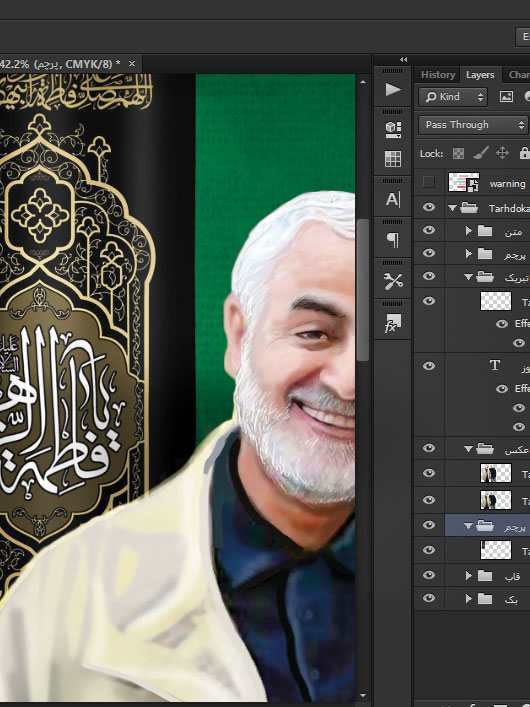Filter layers by pixel layers icon
This screenshot has width=530, height=707.
pos(506,96)
